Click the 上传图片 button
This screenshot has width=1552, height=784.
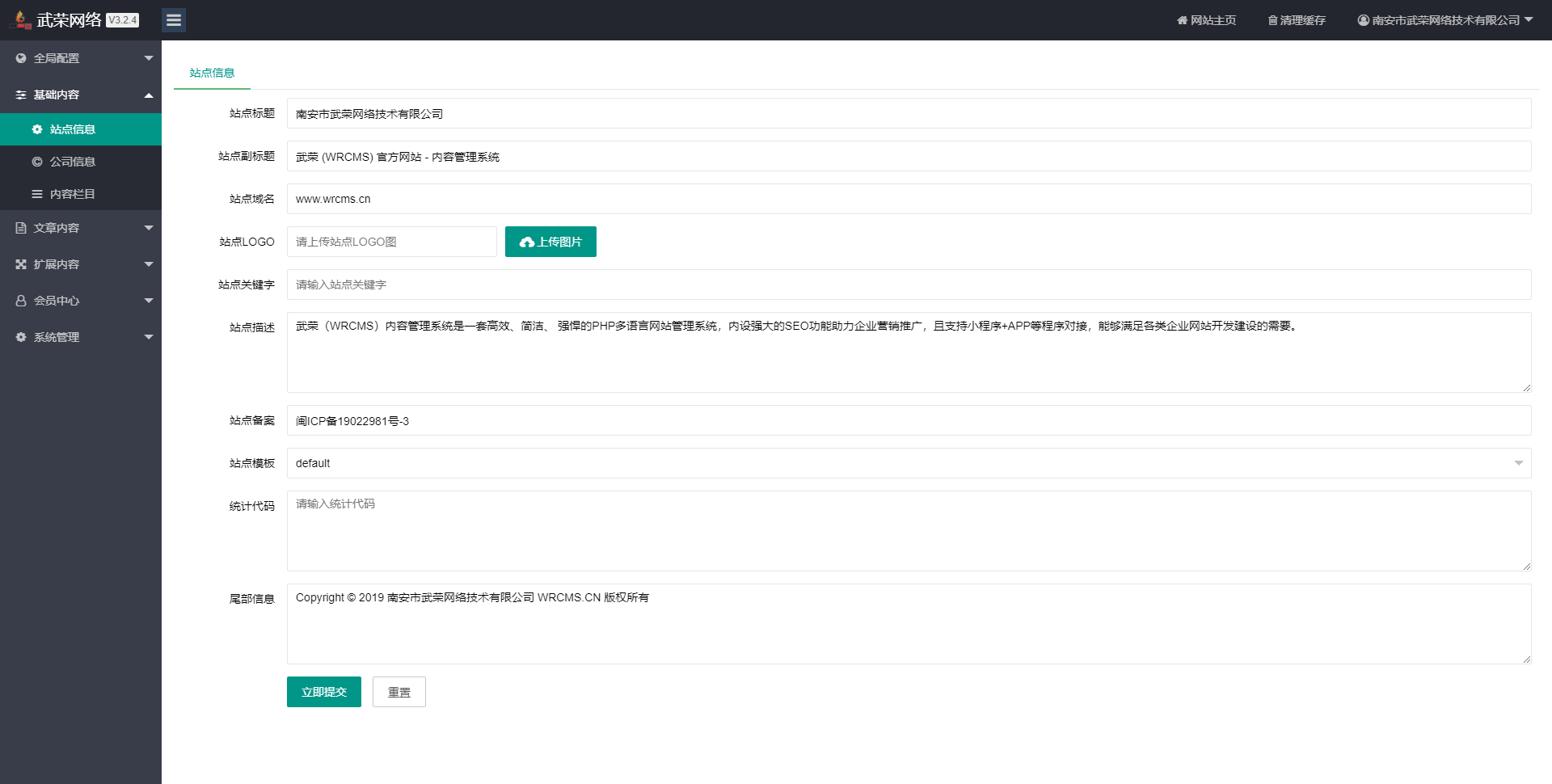click(x=550, y=242)
